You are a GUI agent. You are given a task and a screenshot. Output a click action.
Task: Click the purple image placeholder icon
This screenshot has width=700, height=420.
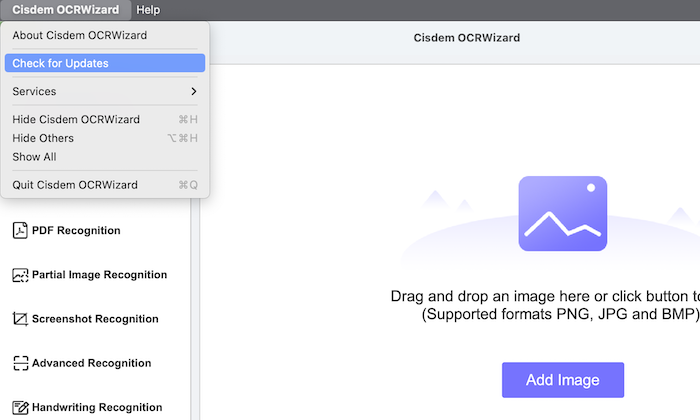(562, 213)
